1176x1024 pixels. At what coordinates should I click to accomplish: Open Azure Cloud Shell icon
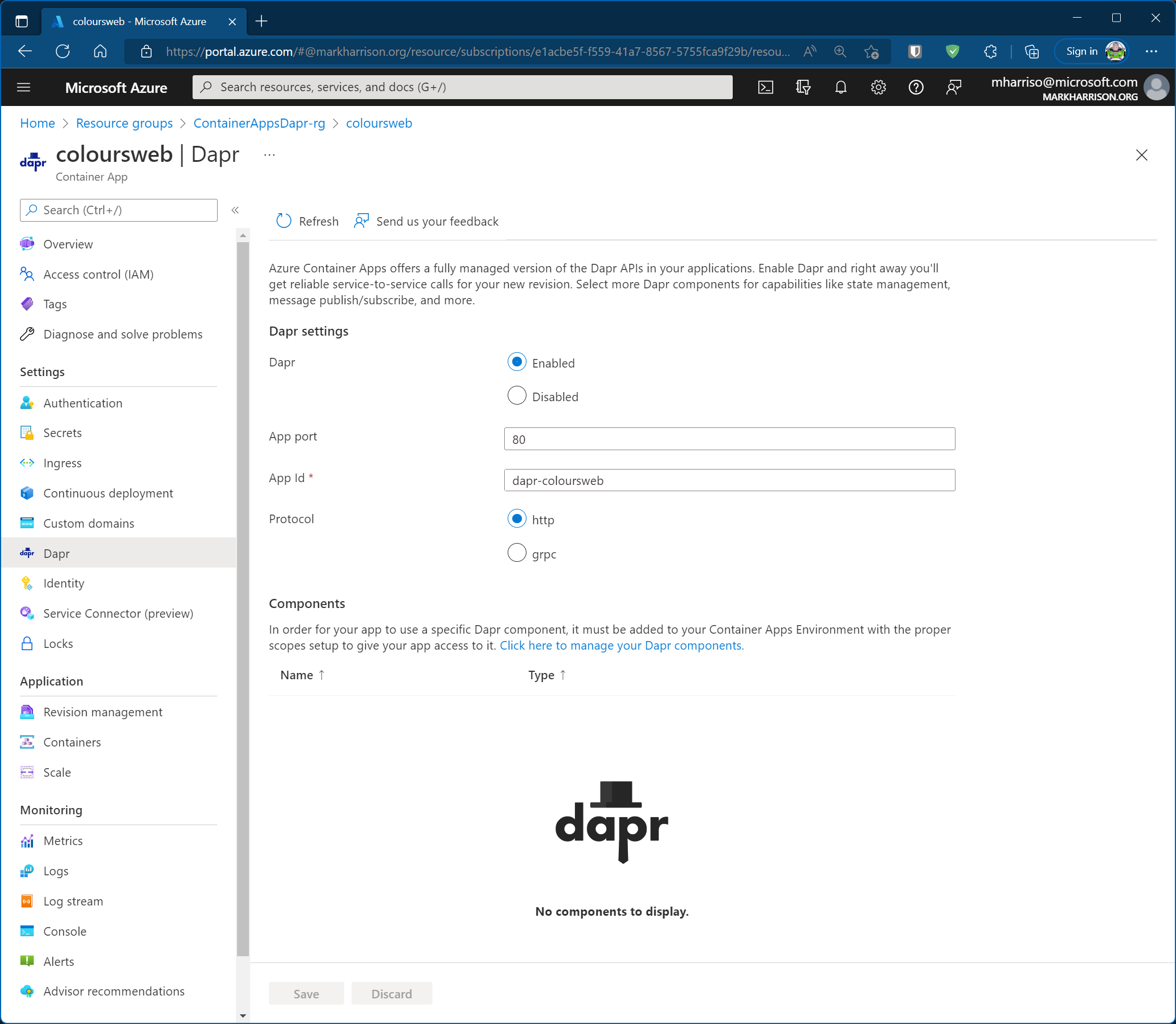pos(765,87)
